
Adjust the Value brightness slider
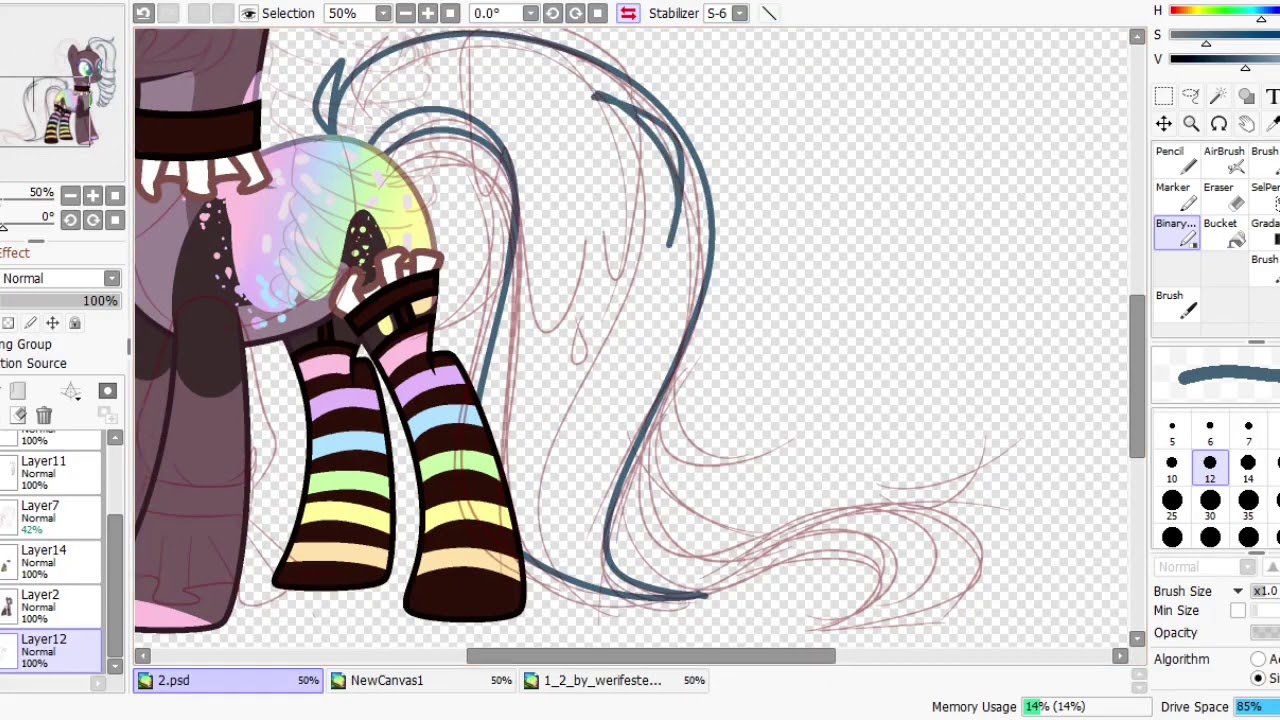[1224, 59]
